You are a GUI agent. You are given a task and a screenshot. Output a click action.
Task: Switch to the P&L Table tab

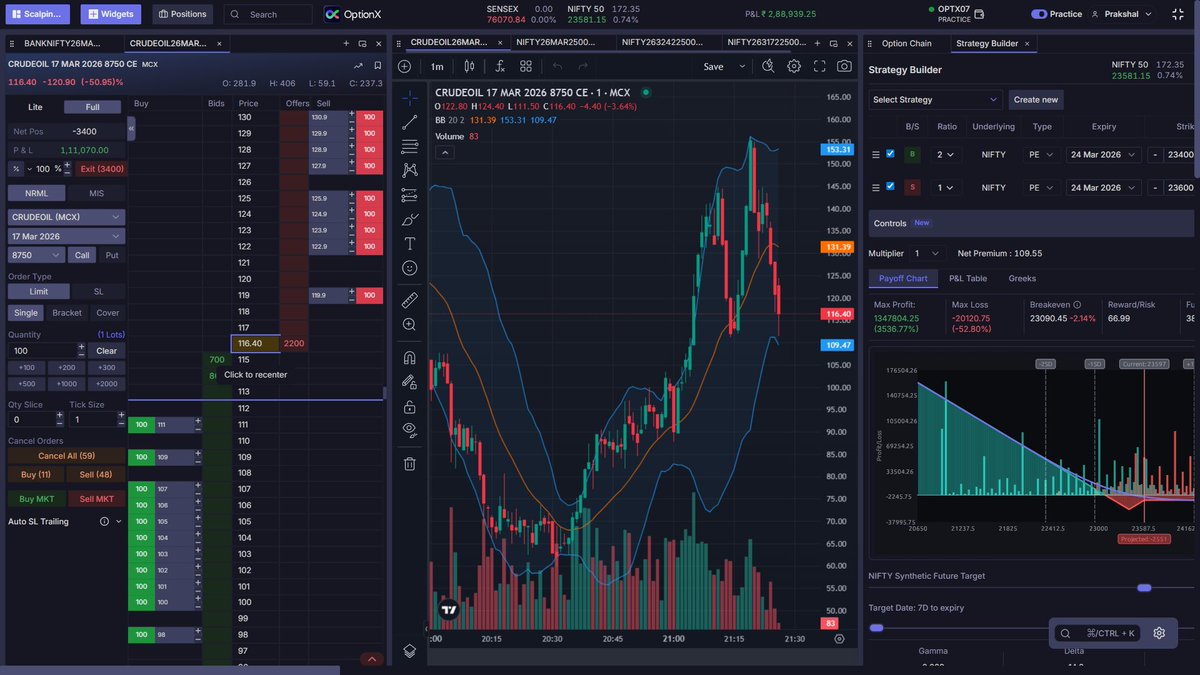point(968,278)
